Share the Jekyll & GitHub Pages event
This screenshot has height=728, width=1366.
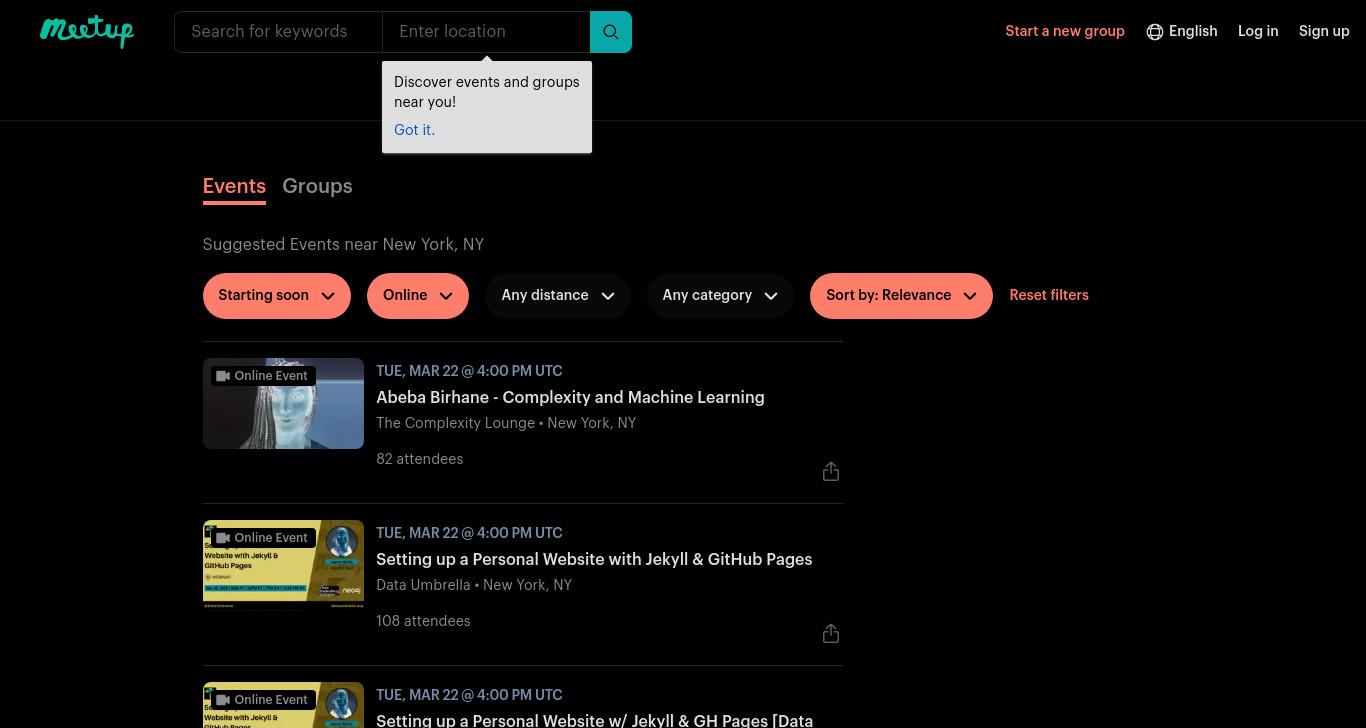coord(831,633)
